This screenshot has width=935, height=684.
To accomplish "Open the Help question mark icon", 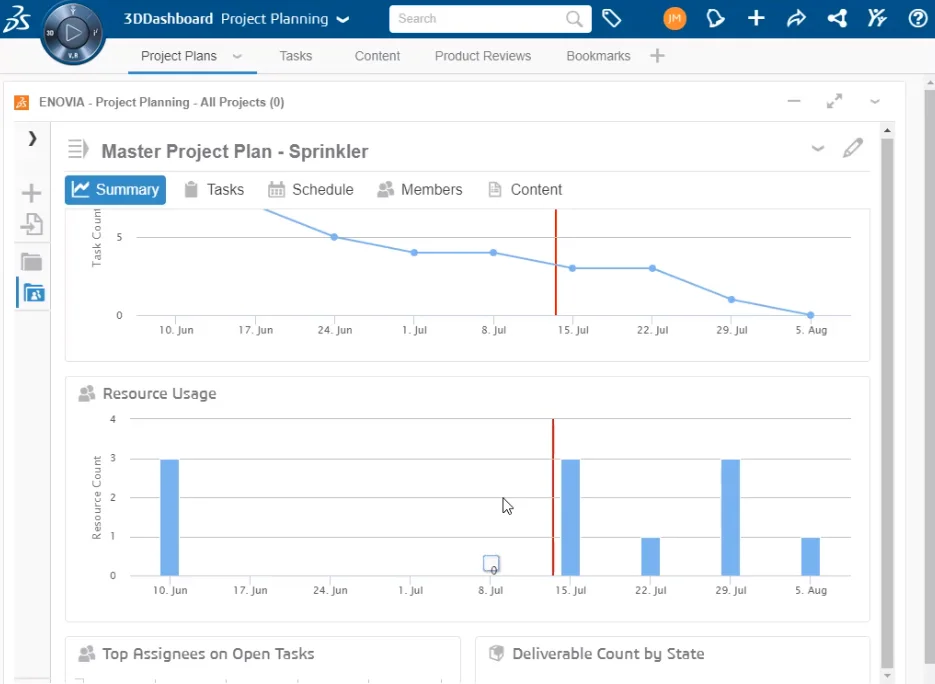I will click(x=917, y=18).
